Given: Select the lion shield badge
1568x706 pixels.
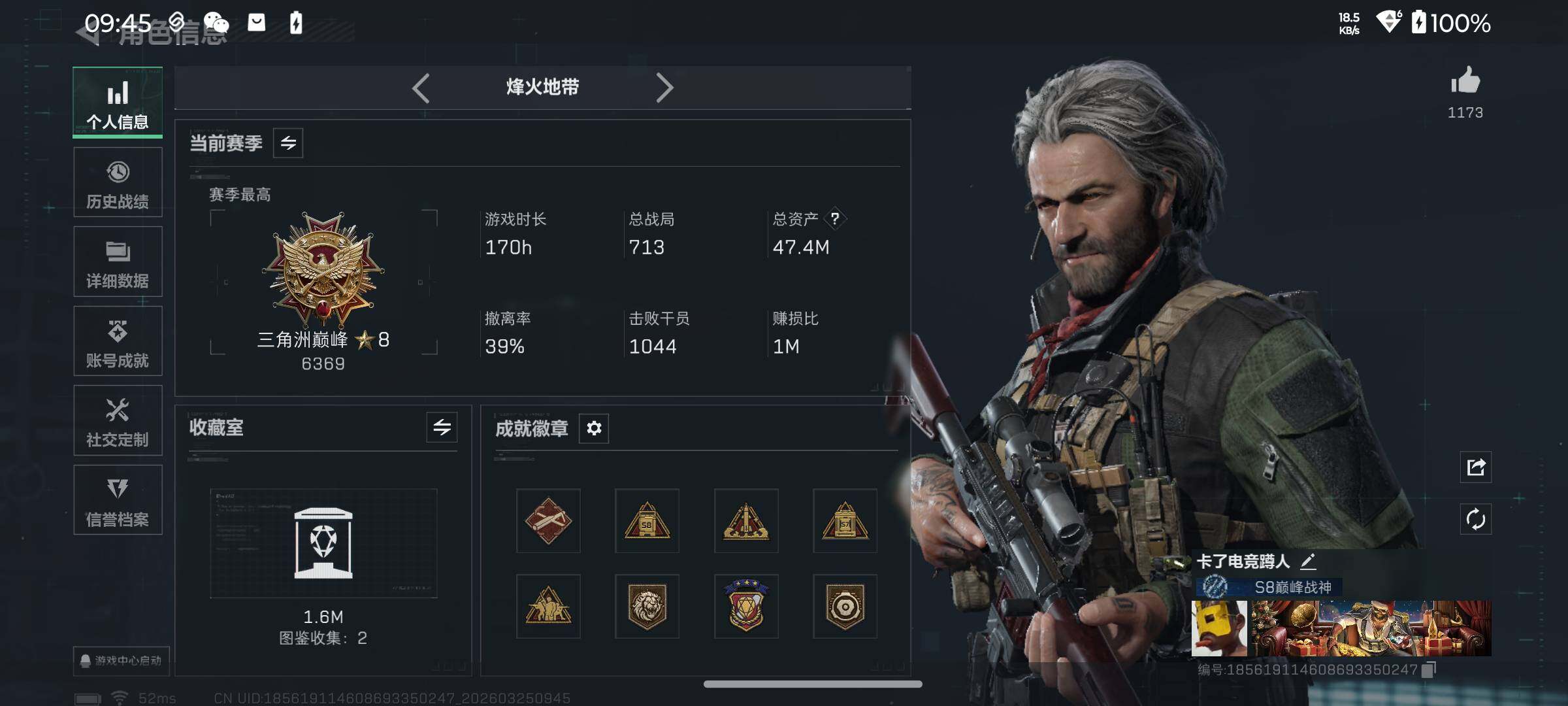Looking at the screenshot, I should [647, 606].
